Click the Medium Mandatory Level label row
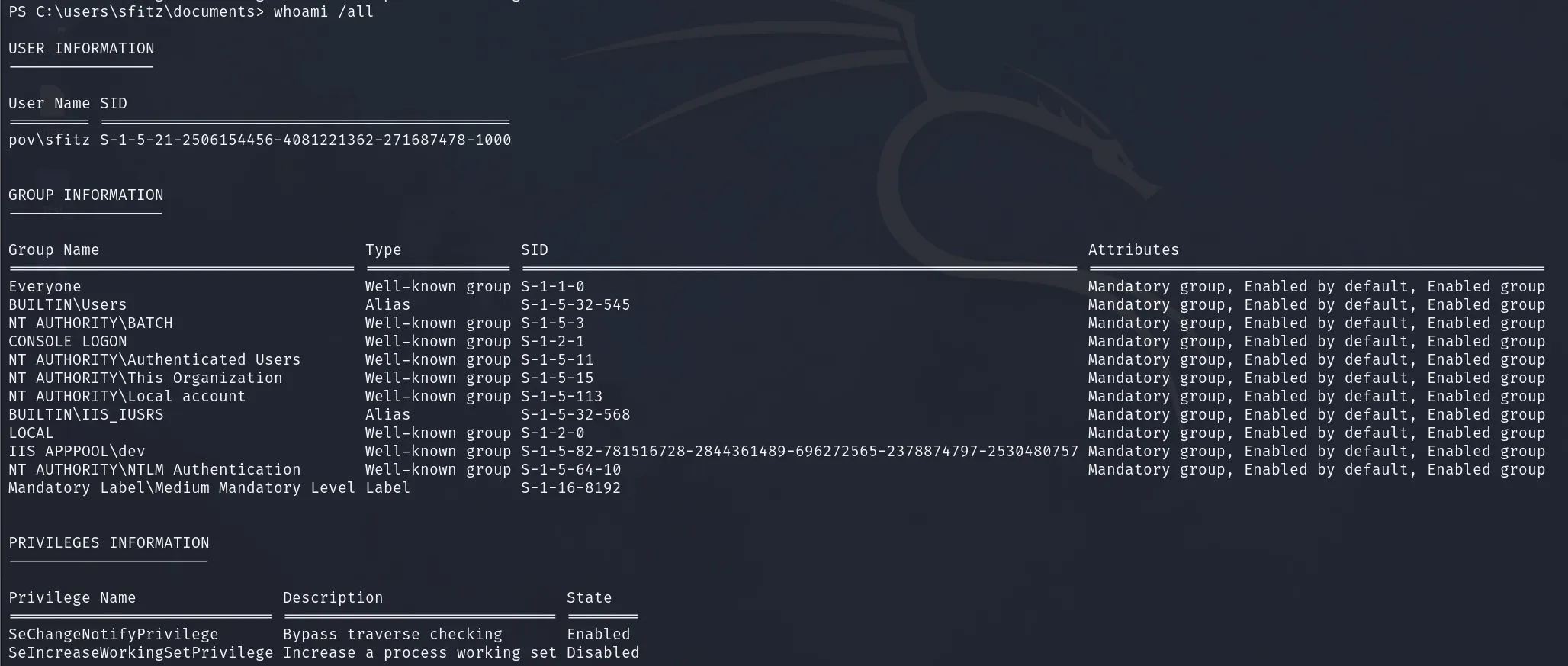This screenshot has height=666, width=1568. point(314,487)
